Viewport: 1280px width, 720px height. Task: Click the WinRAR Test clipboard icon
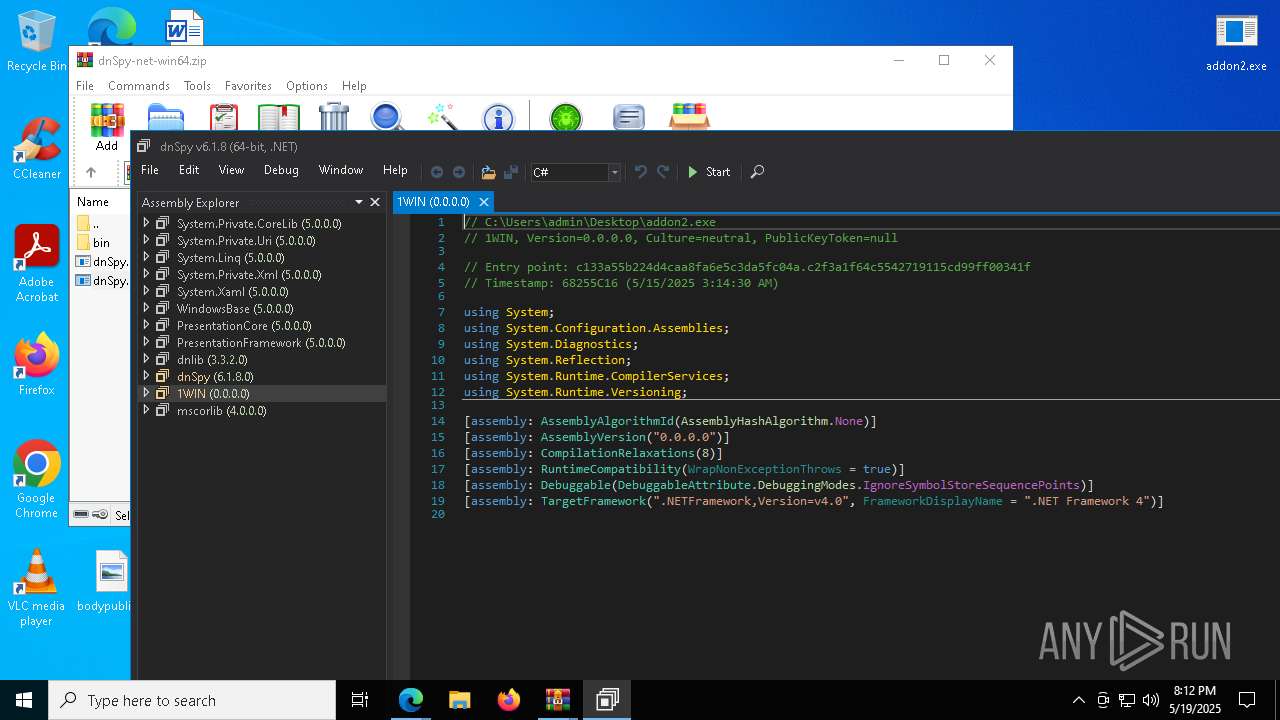(x=224, y=117)
